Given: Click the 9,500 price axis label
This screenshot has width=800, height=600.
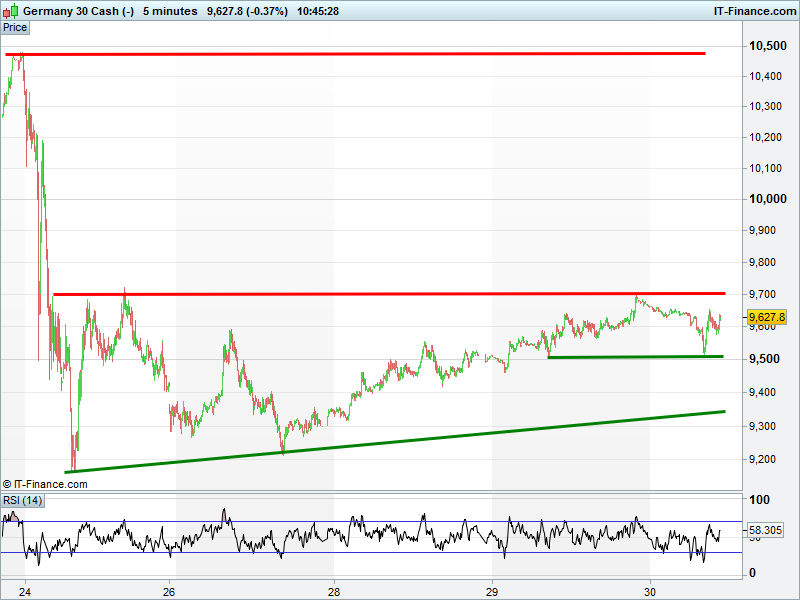Looking at the screenshot, I should tap(764, 359).
